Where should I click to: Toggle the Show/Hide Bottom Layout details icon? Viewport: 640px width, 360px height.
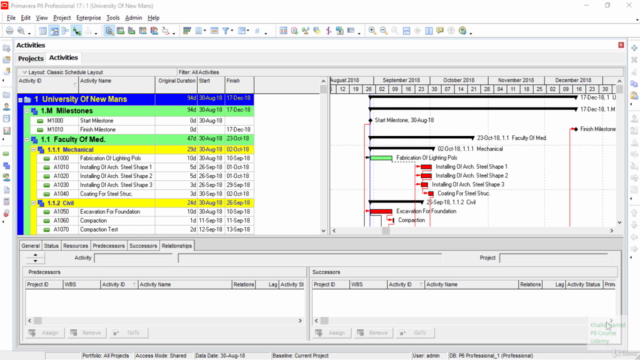coord(109,31)
